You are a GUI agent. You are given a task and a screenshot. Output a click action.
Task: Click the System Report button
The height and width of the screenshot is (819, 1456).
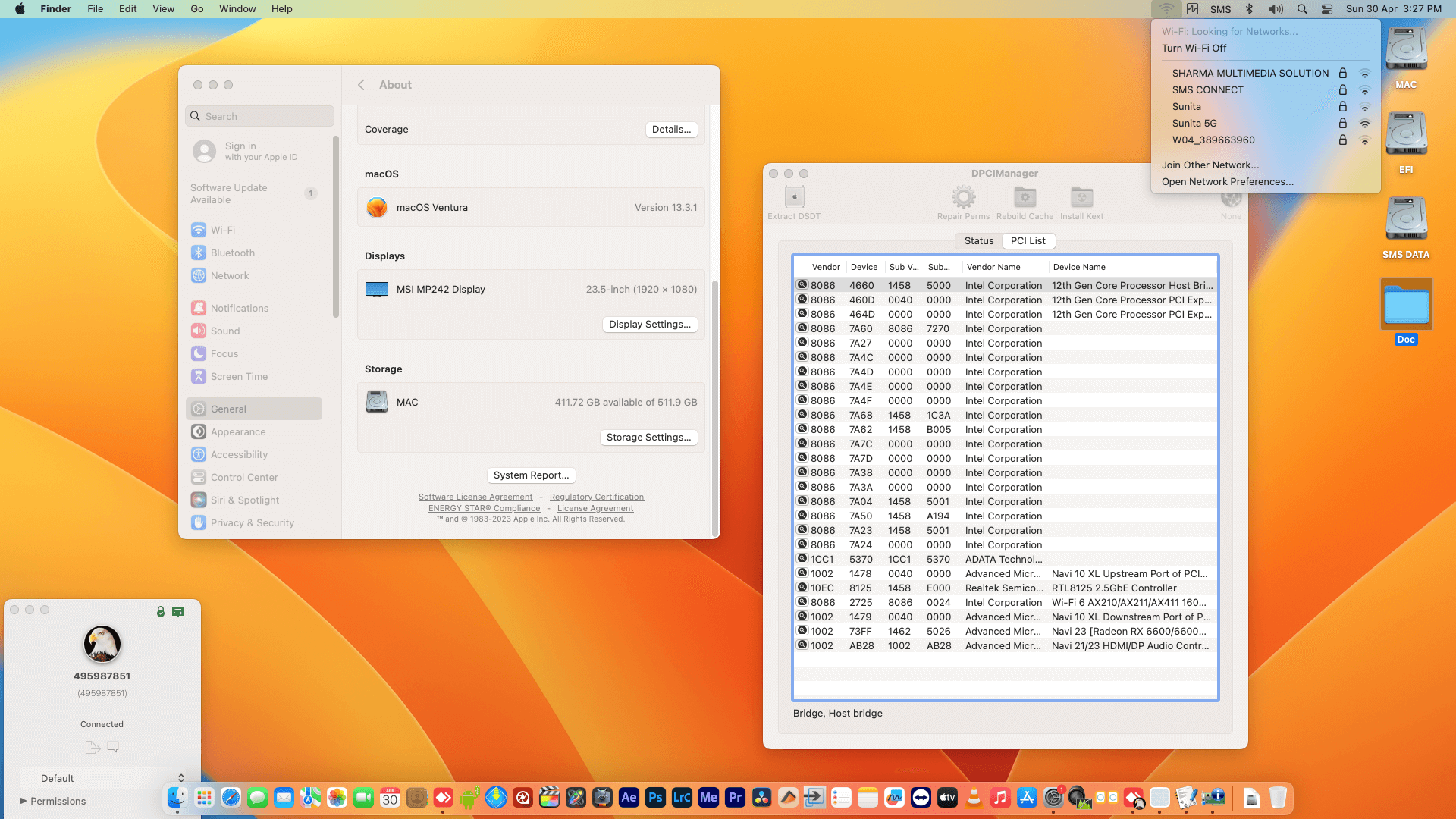(531, 475)
